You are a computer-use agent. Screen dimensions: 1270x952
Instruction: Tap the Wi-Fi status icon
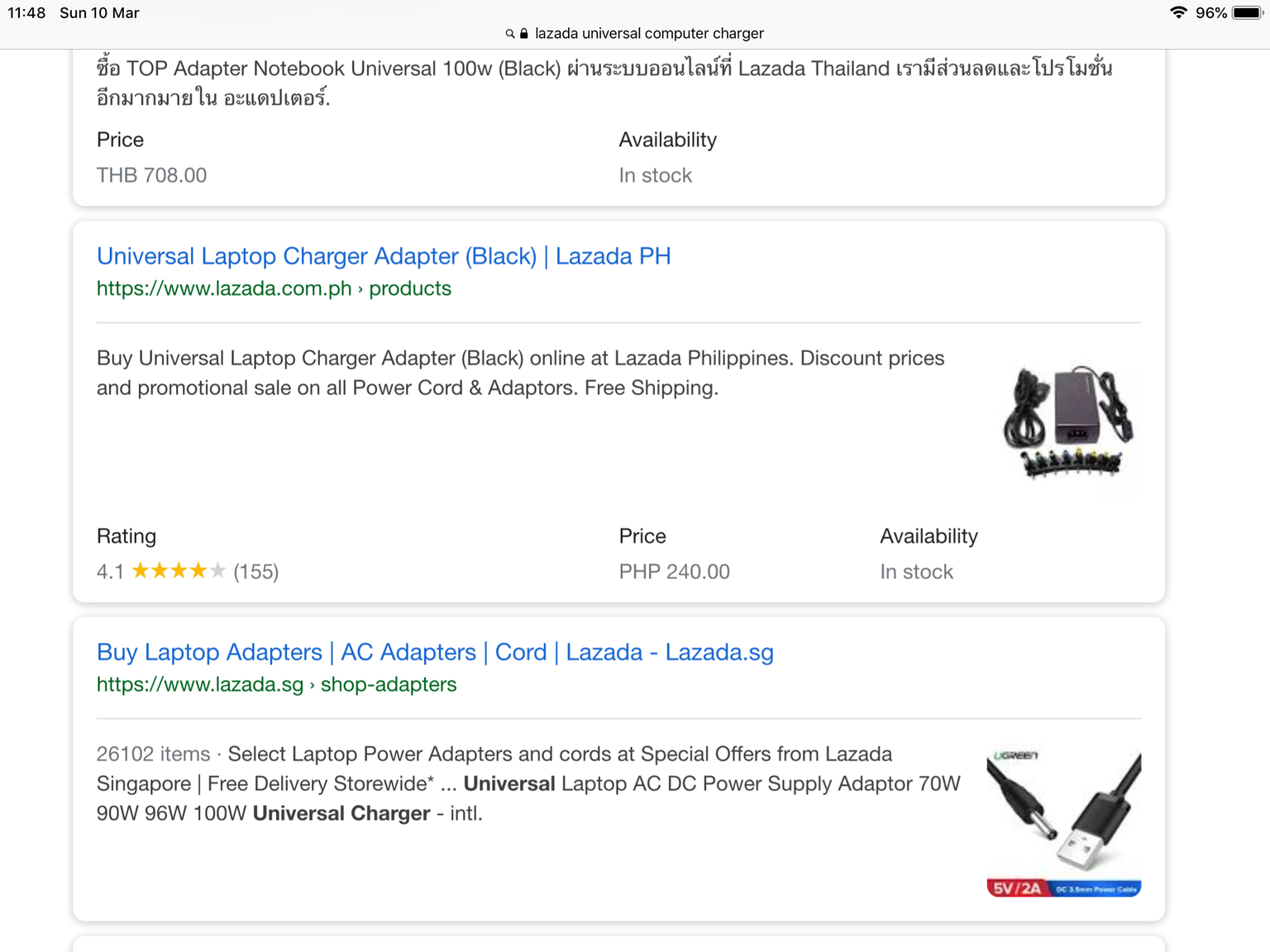(1178, 12)
